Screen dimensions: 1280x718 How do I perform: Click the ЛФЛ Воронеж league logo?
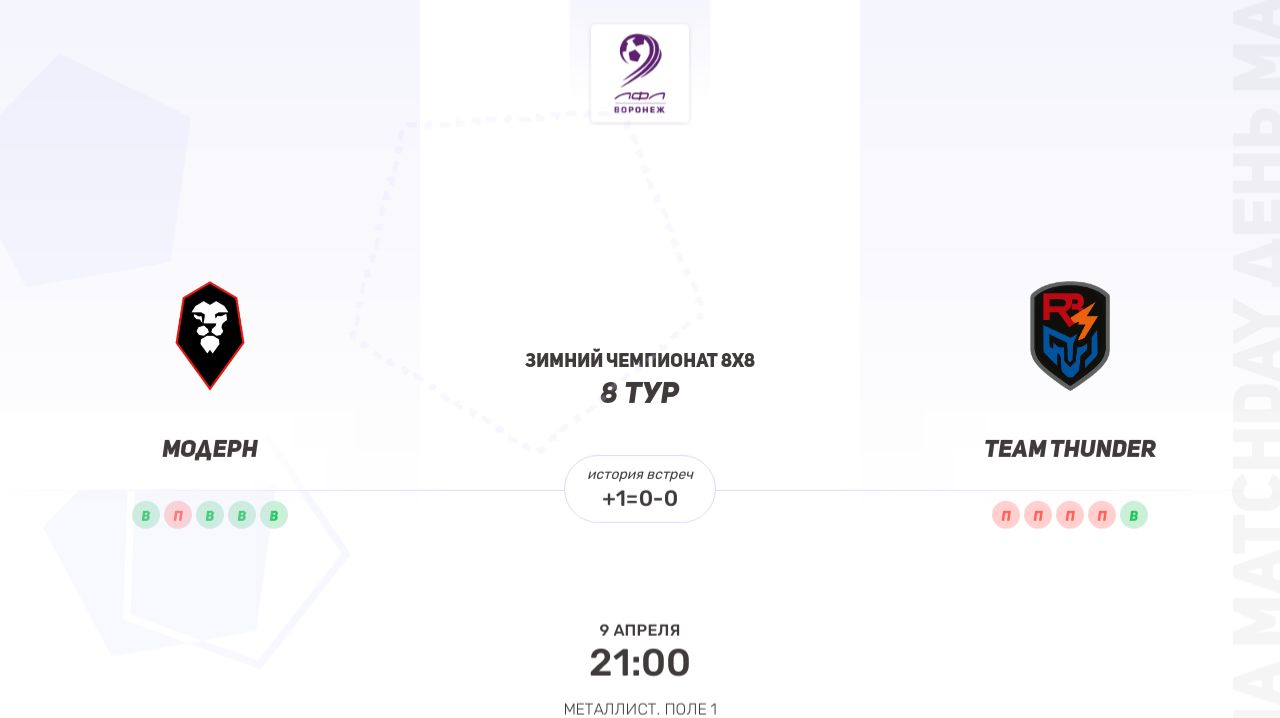640,74
